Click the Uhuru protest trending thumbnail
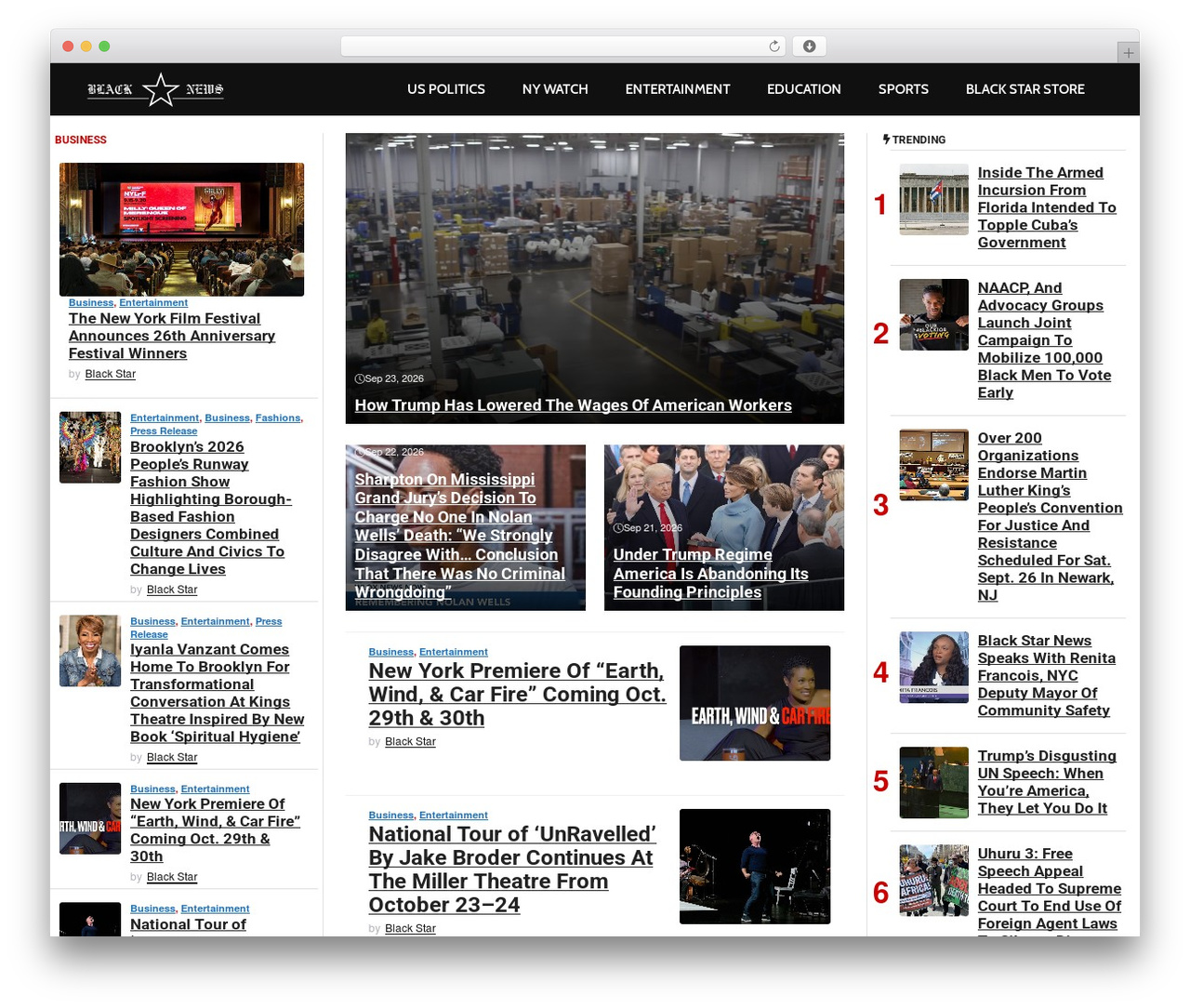The width and height of the screenshot is (1190, 1008). coord(934,881)
